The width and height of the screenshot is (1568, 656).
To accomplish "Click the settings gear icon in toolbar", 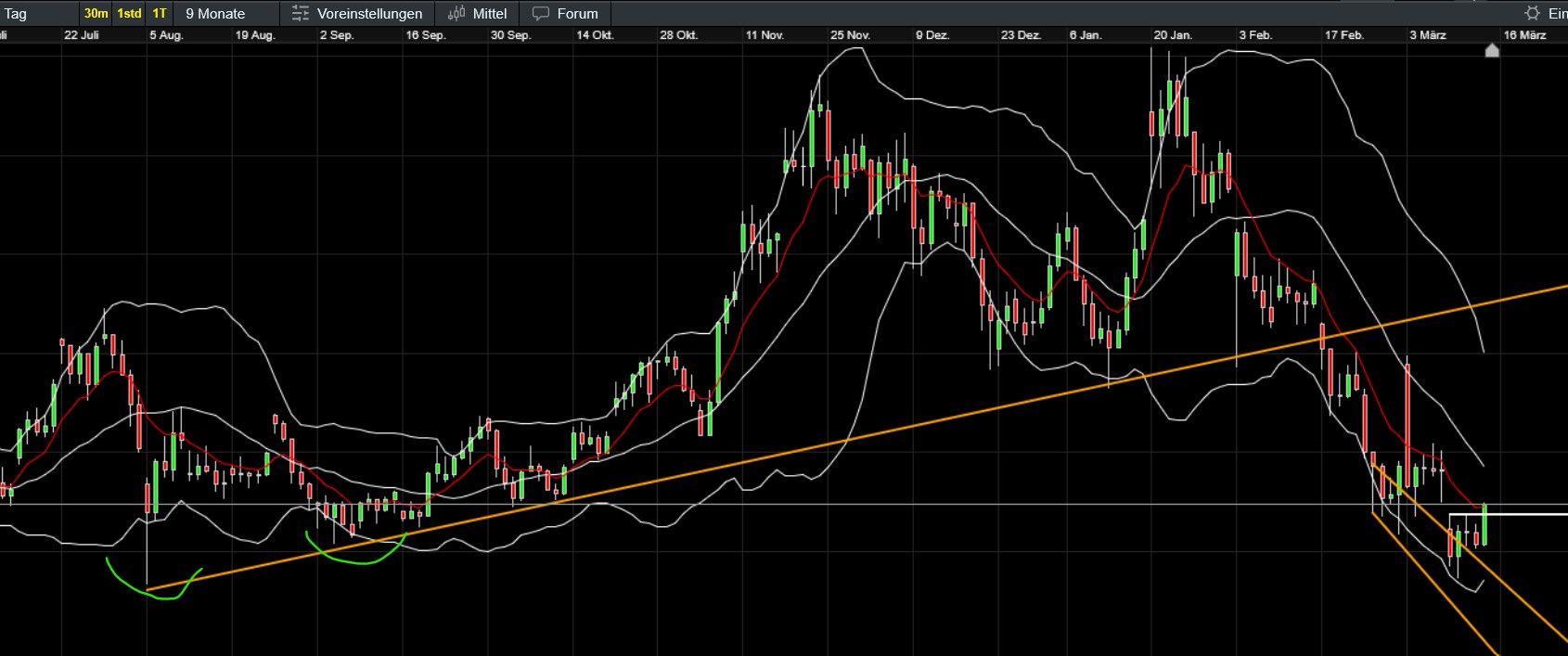I will coord(1532,13).
